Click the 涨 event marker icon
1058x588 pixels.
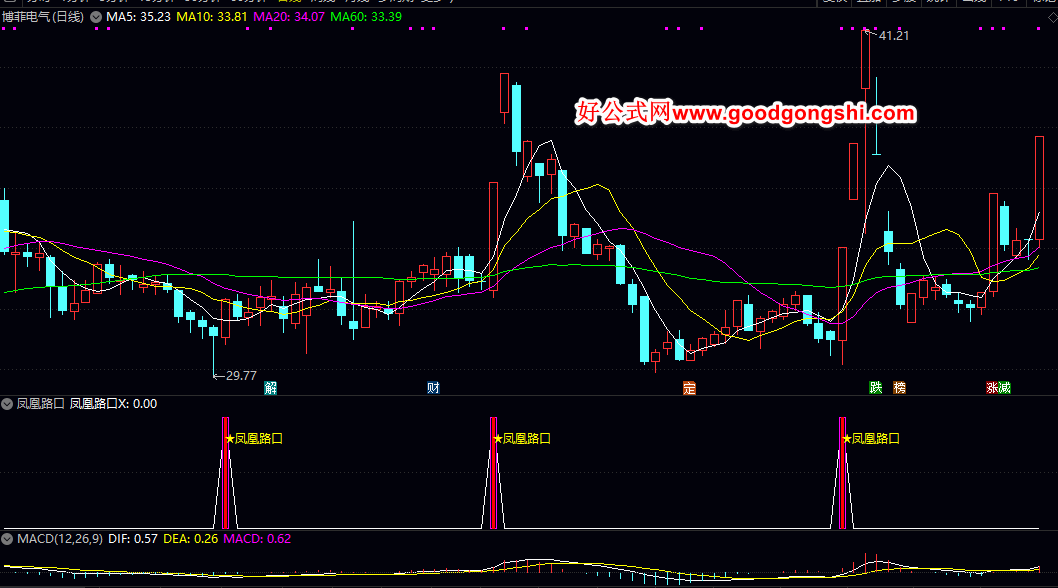[992, 387]
